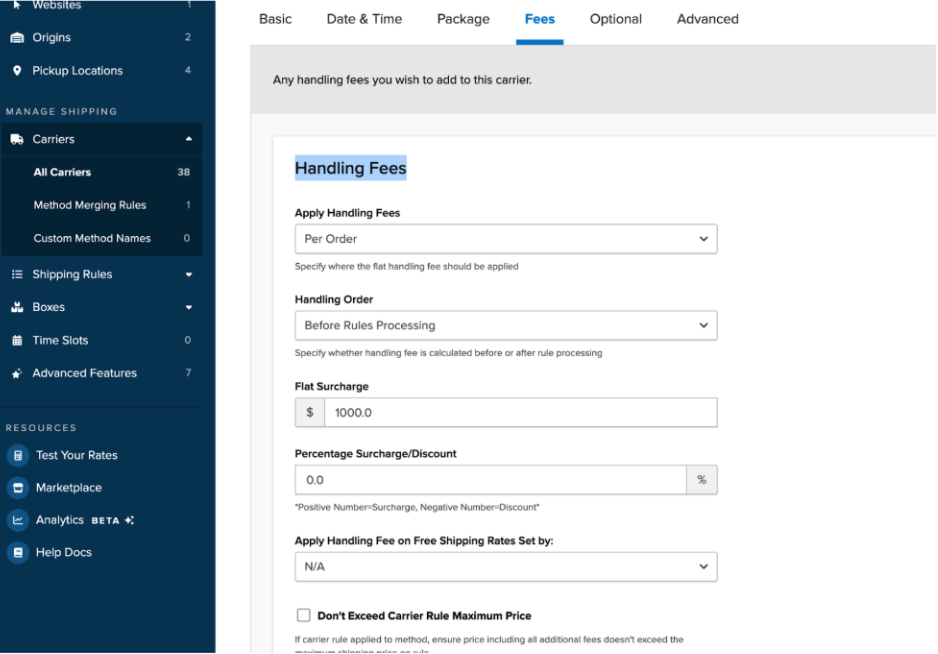Viewport: 938px width, 654px height.
Task: Click the Analytics chart icon
Action: coord(17,521)
